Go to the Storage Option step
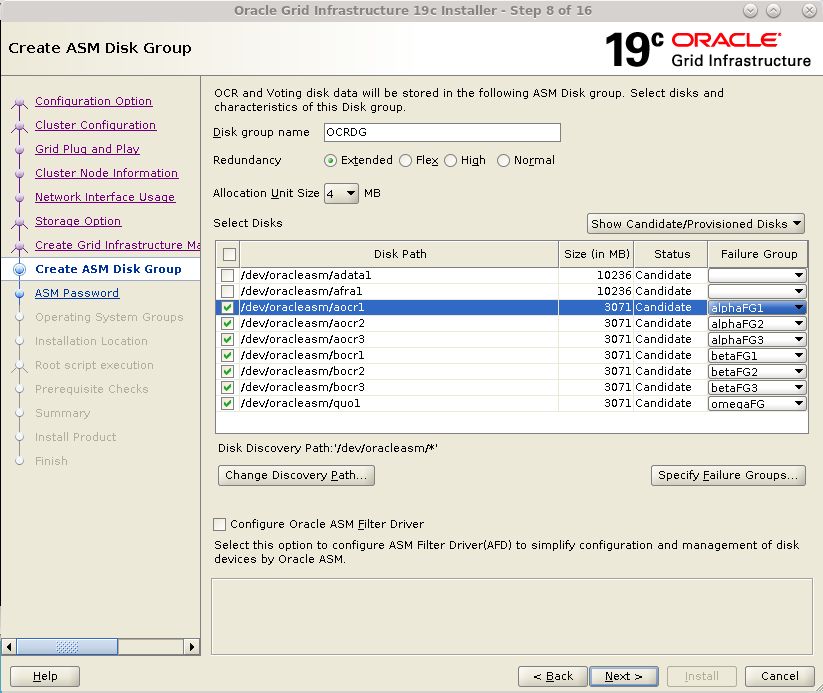 coord(78,221)
